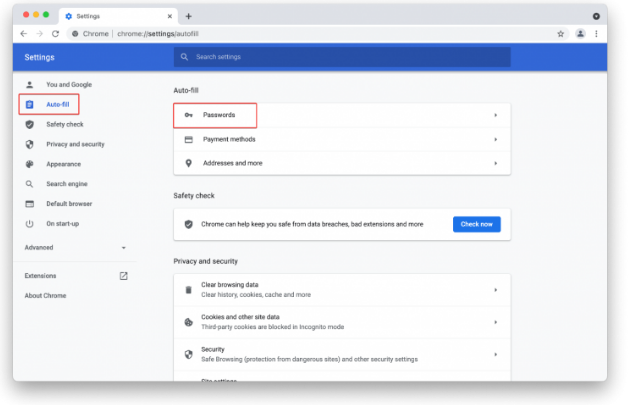This screenshot has height=405, width=631.
Task: Expand Cookies and other site data arrow
Action: click(496, 322)
